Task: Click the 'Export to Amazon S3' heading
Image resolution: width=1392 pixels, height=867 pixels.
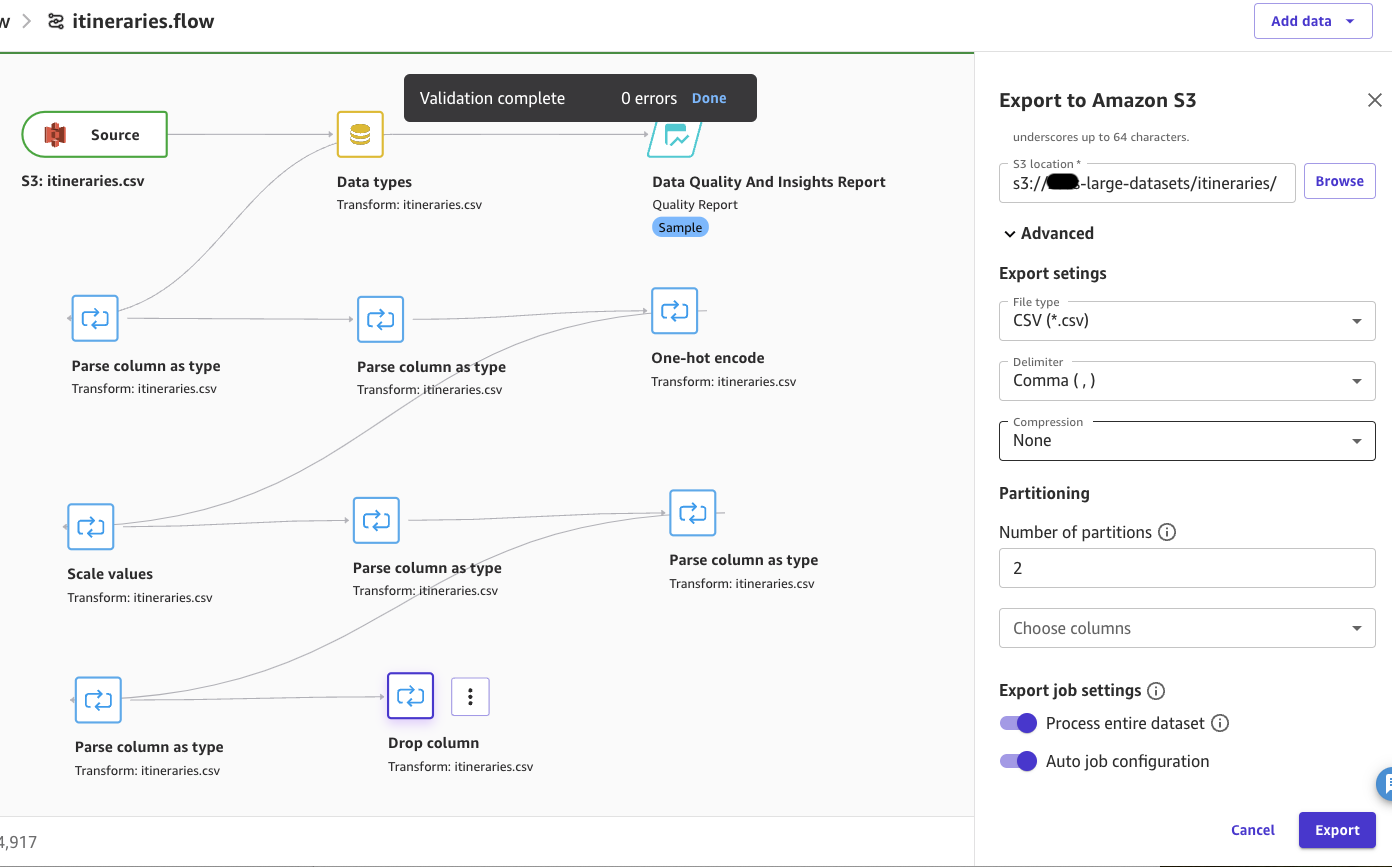Action: 1098,100
